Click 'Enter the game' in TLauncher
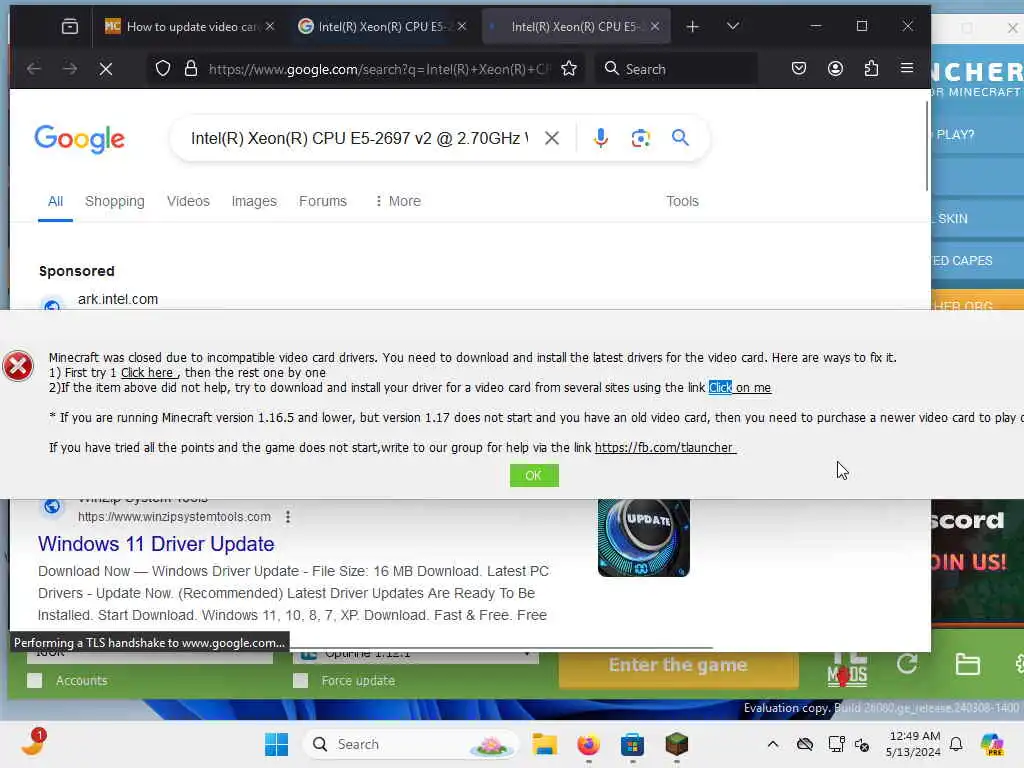1024x768 pixels. (679, 665)
